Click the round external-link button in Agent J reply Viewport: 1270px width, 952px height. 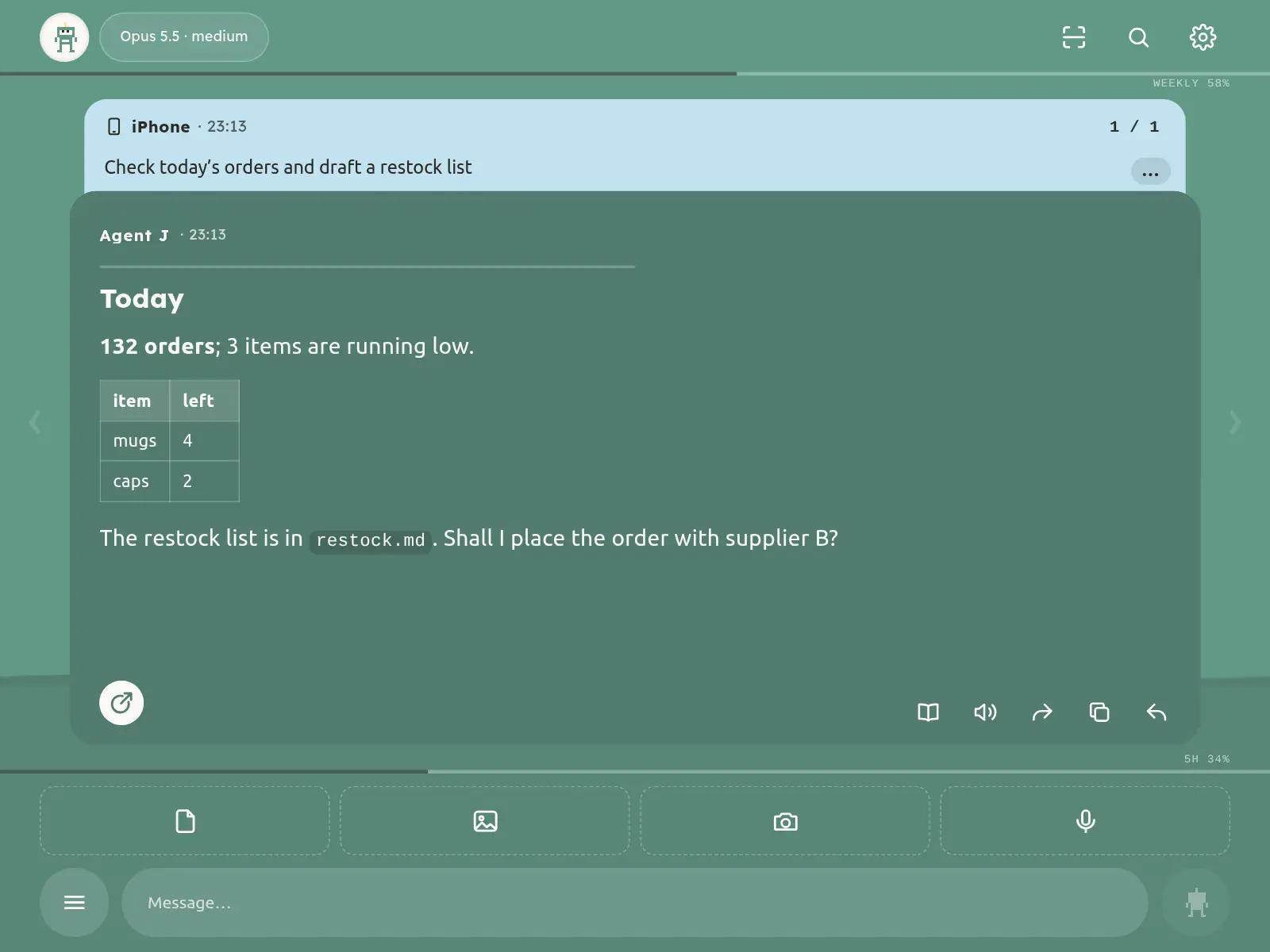pos(121,703)
